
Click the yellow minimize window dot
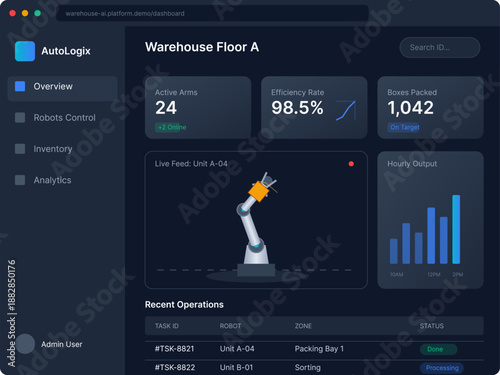25,13
